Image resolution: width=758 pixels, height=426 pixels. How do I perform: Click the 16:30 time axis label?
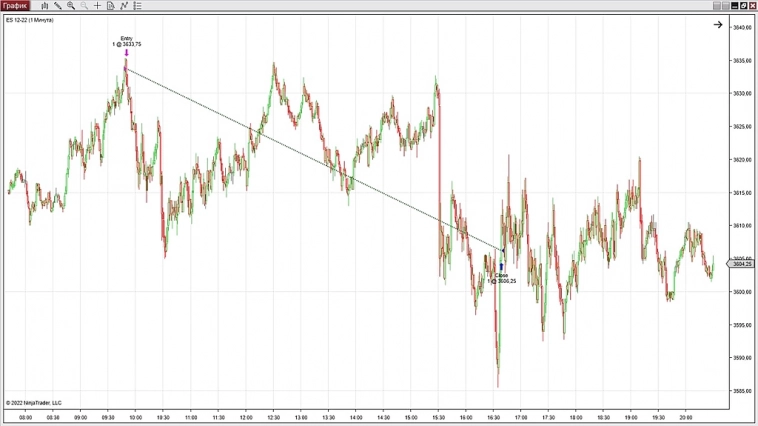pos(494,417)
